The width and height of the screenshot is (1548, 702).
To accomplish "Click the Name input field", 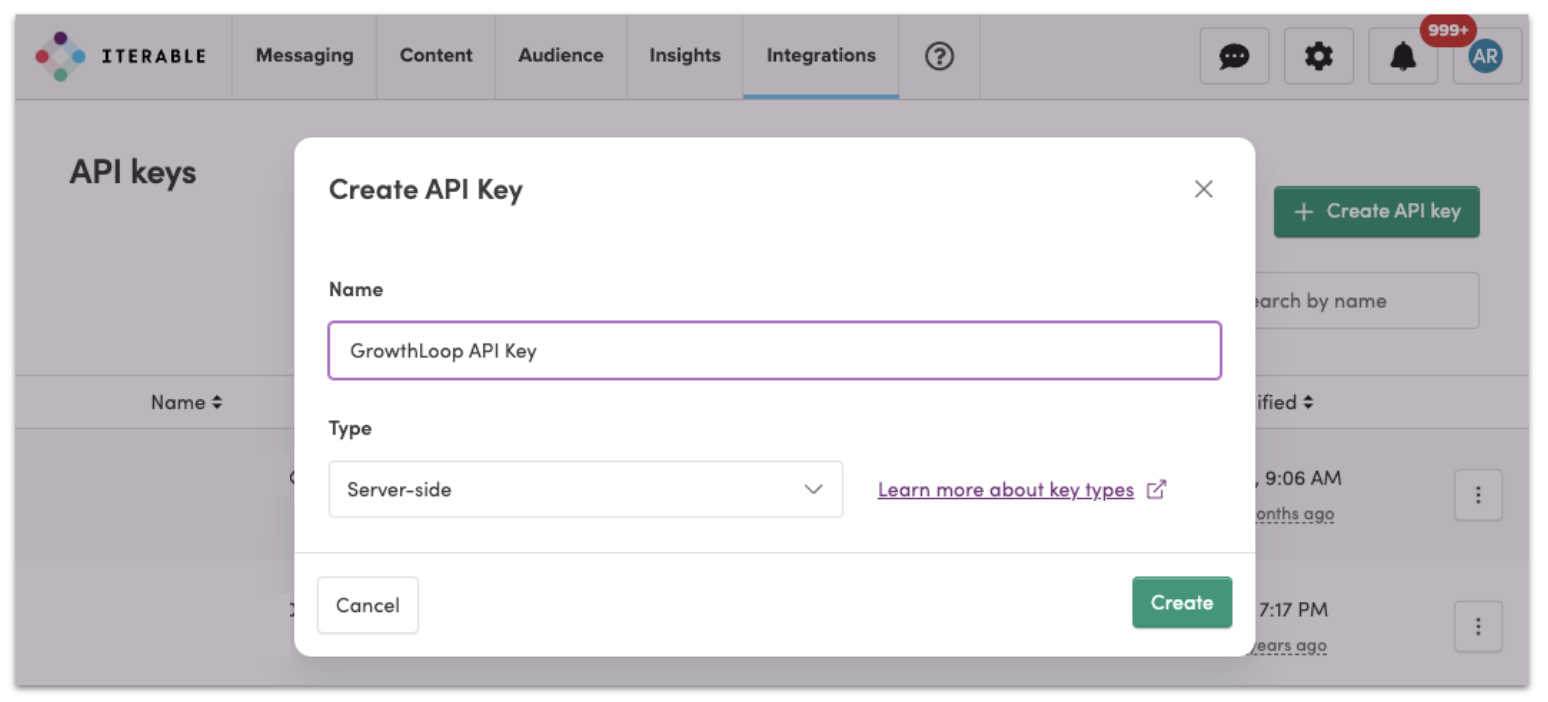I will (774, 351).
